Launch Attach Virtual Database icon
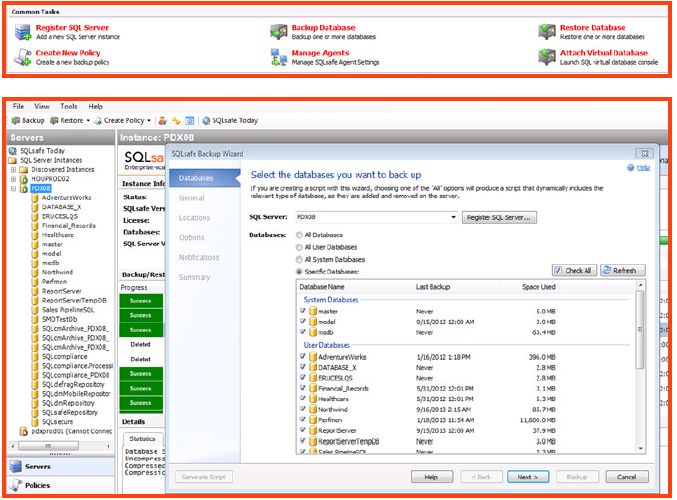Viewport: 677px width, 500px height. click(545, 56)
